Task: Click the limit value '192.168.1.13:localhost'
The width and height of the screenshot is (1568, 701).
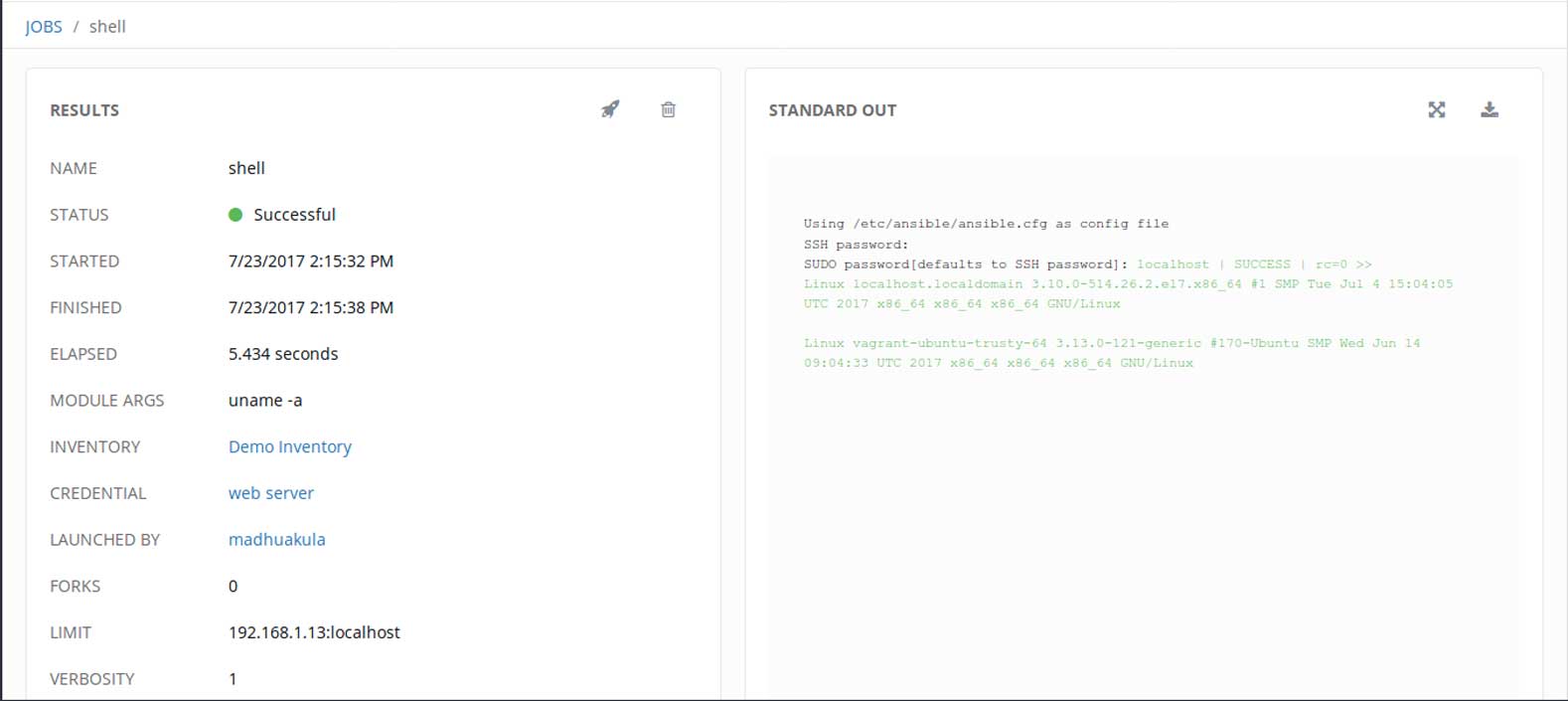Action: click(x=314, y=632)
